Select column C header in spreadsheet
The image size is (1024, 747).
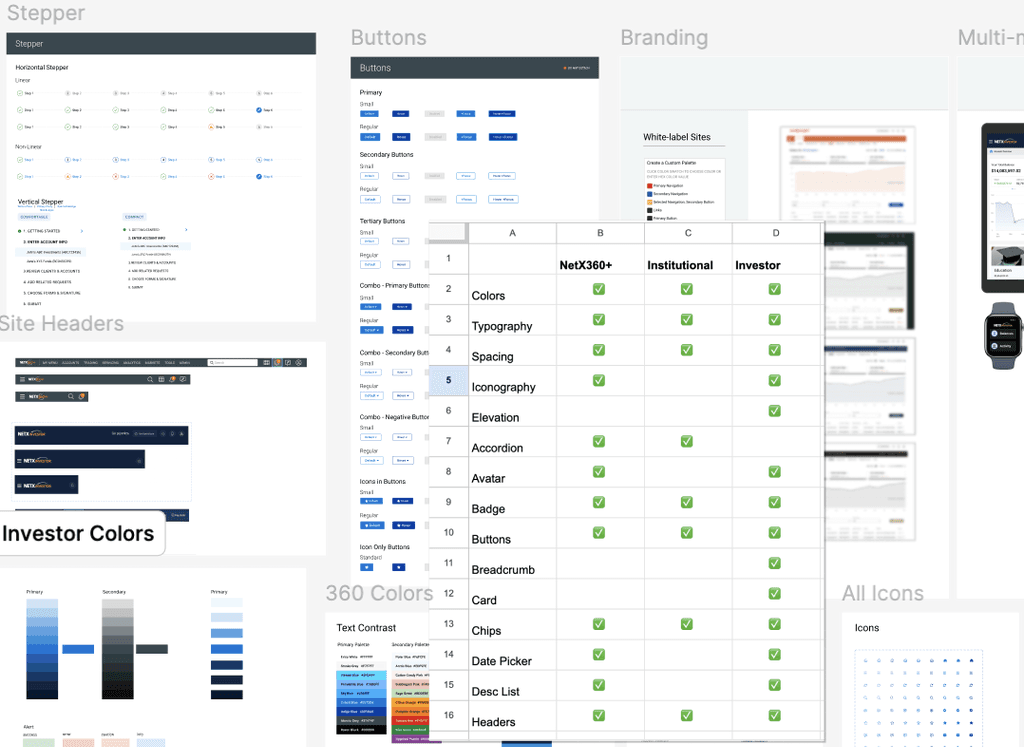point(688,233)
